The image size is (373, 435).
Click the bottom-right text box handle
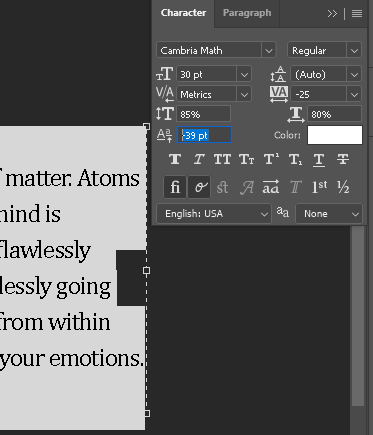click(x=146, y=414)
